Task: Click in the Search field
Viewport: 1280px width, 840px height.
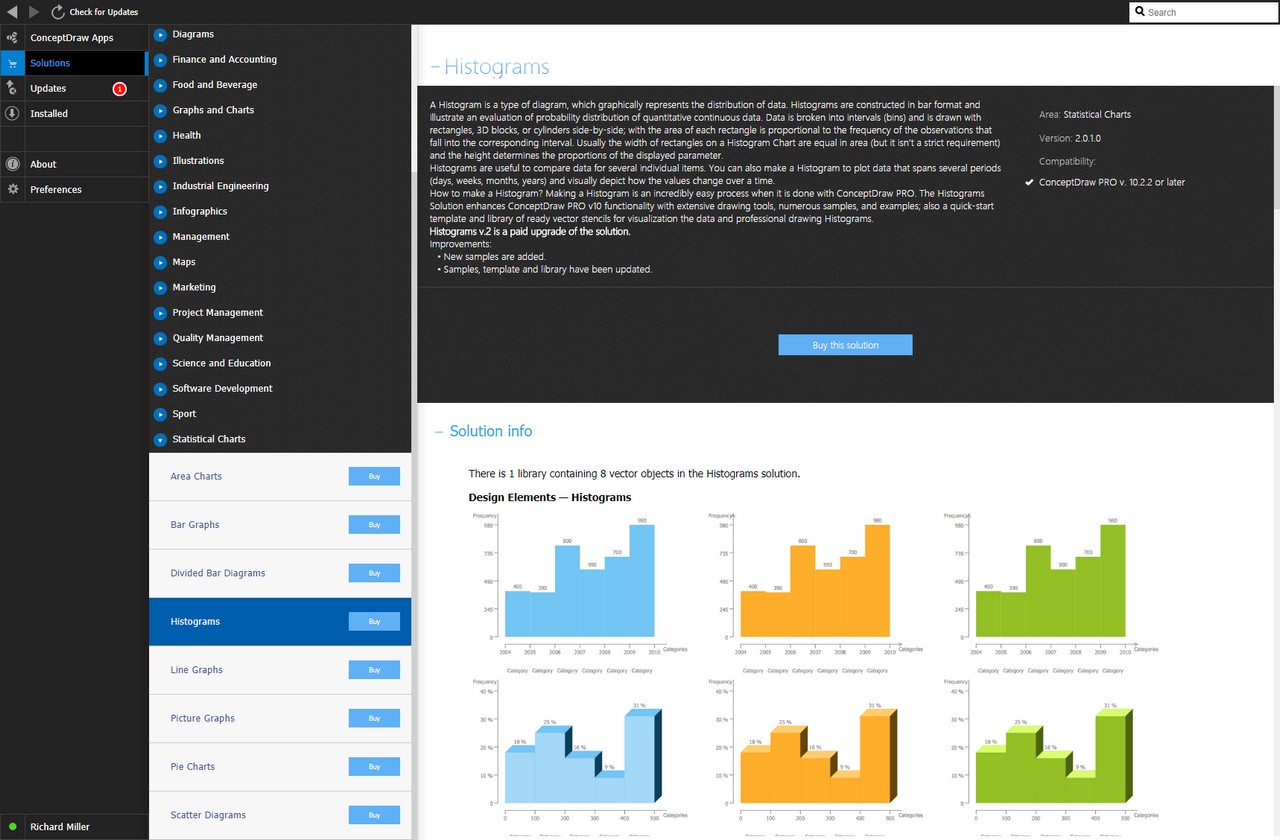Action: pos(1204,12)
